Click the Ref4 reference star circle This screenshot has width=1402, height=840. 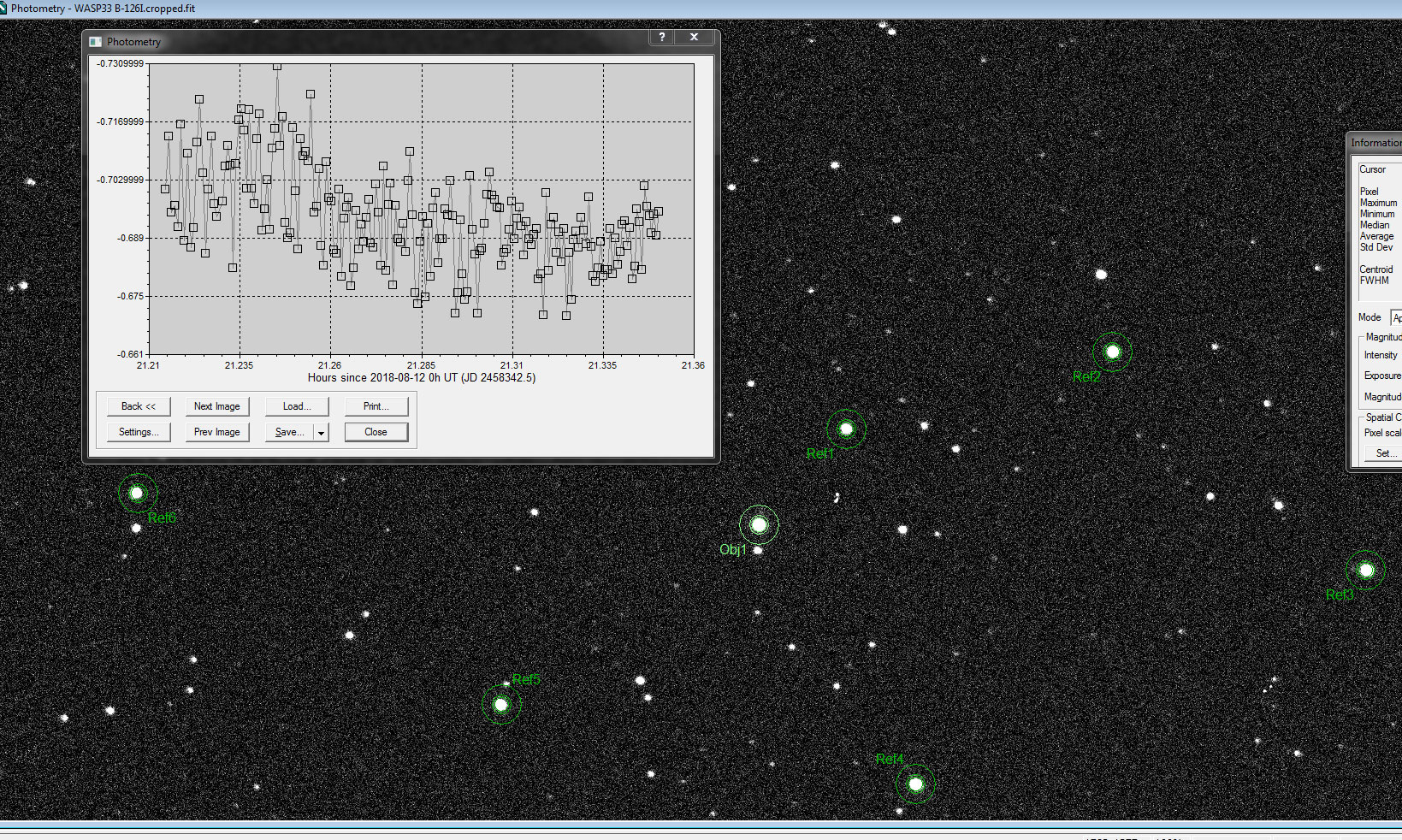[915, 784]
